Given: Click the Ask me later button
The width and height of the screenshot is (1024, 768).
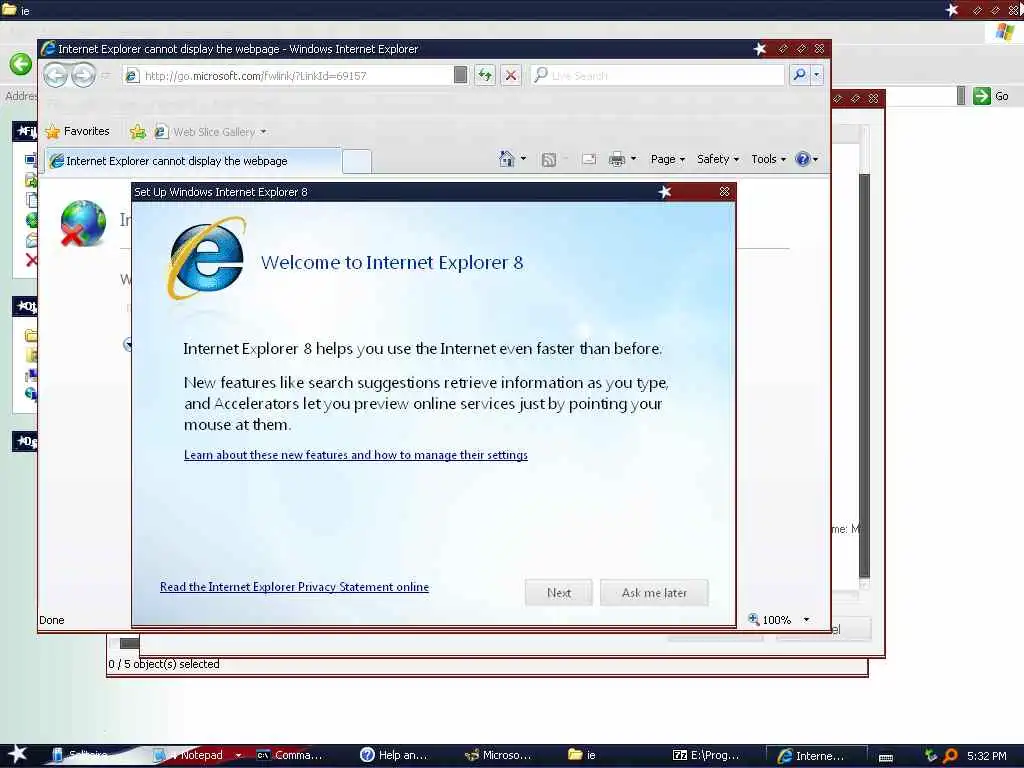Looking at the screenshot, I should click(x=654, y=592).
